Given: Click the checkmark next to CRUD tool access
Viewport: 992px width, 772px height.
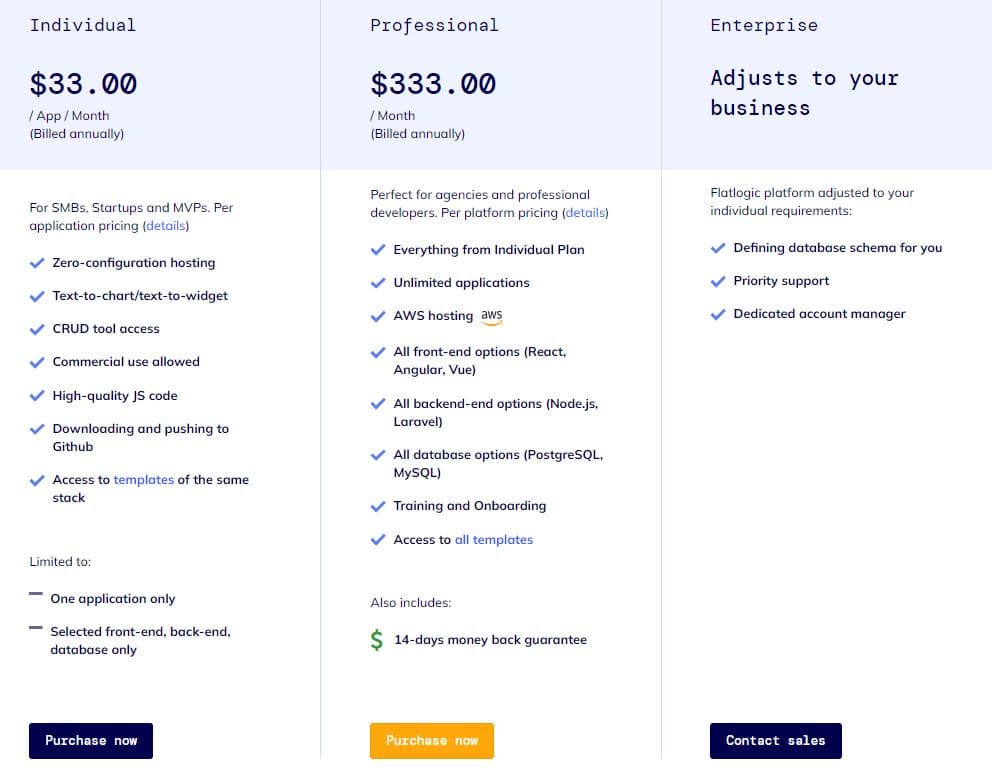Looking at the screenshot, I should (37, 328).
